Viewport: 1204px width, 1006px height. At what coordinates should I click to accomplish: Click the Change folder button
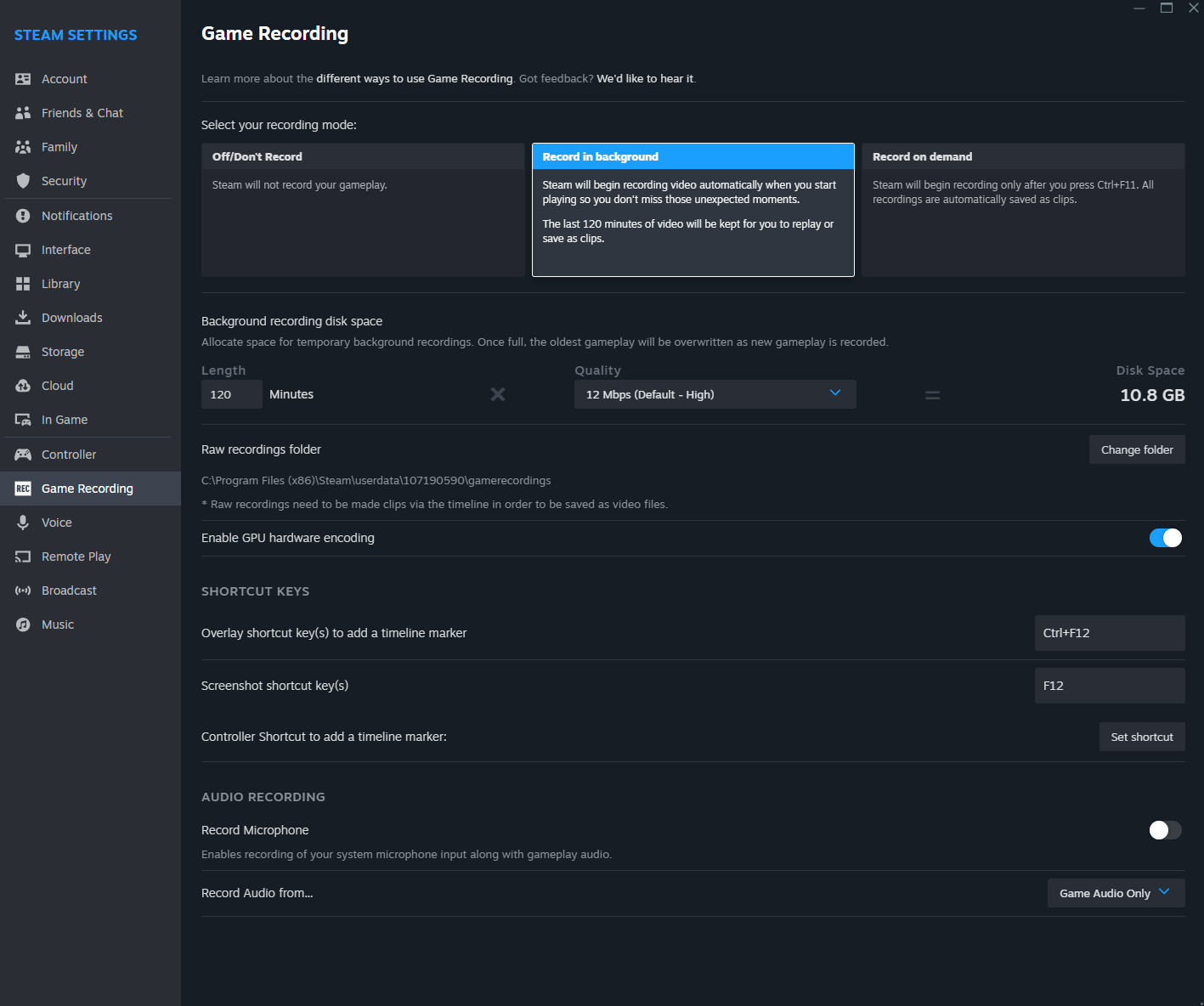[1136, 449]
